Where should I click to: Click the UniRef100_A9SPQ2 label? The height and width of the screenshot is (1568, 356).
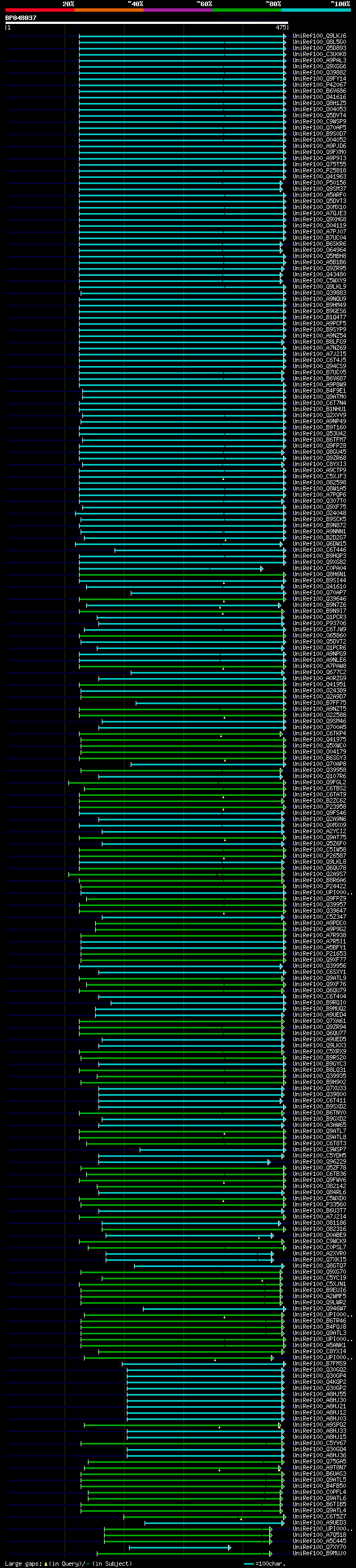click(x=319, y=1424)
